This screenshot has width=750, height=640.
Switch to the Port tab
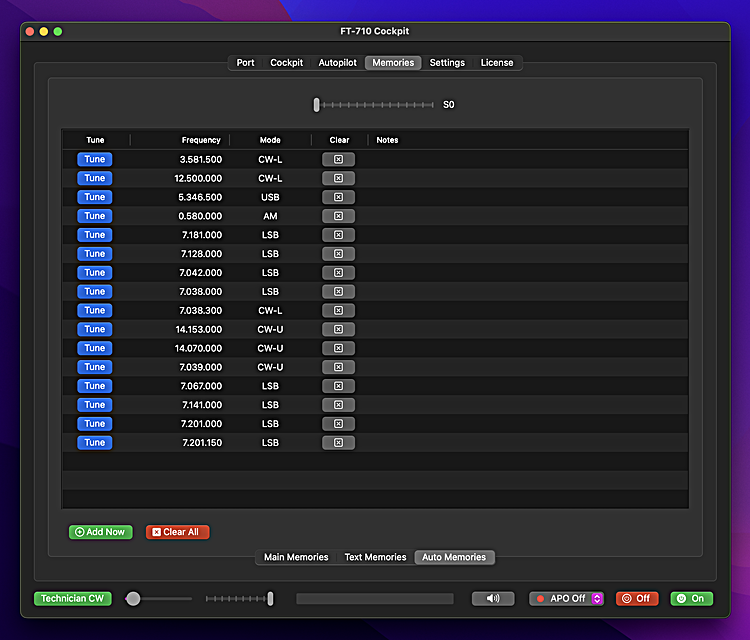coord(245,63)
